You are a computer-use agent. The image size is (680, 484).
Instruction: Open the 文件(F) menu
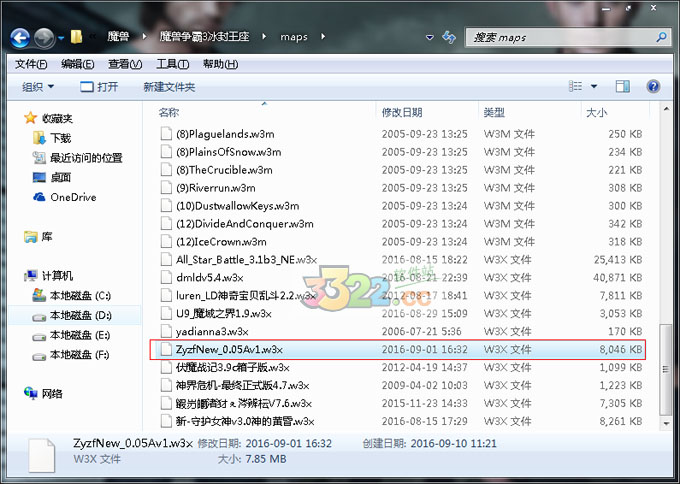point(31,64)
